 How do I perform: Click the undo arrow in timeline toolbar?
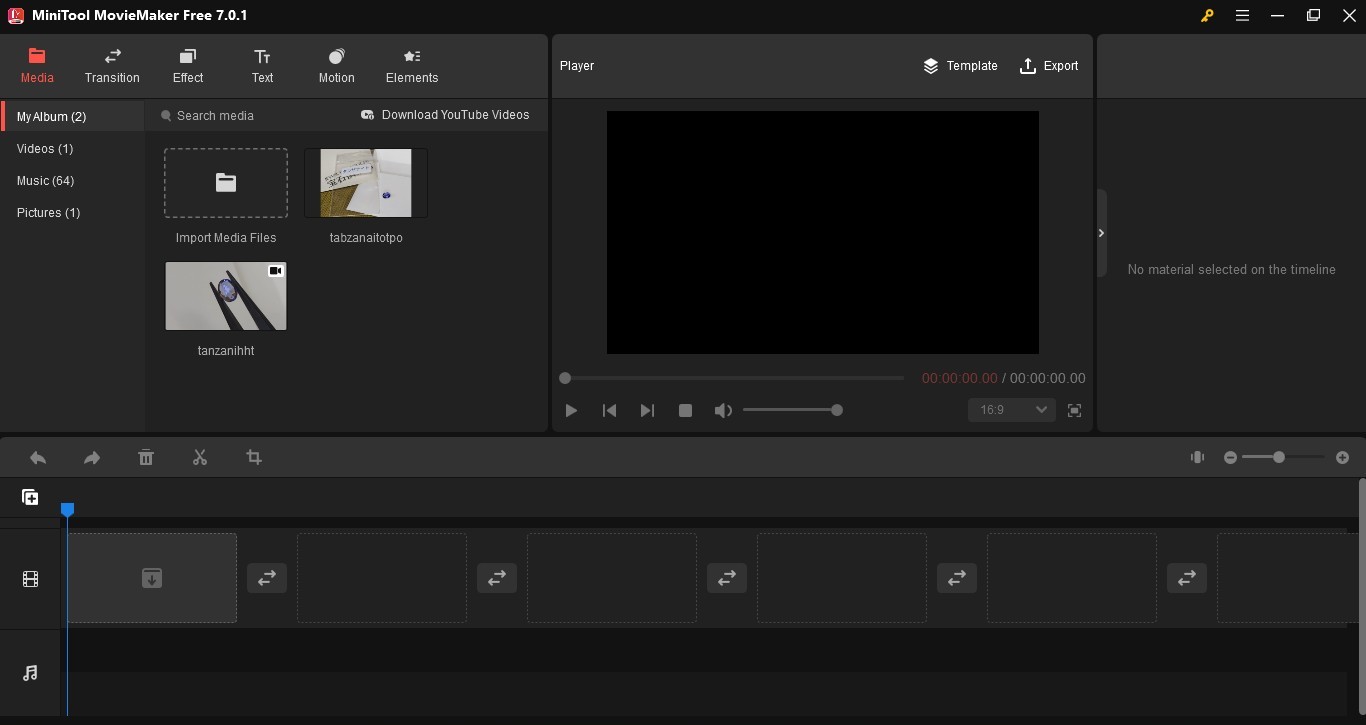[38, 457]
